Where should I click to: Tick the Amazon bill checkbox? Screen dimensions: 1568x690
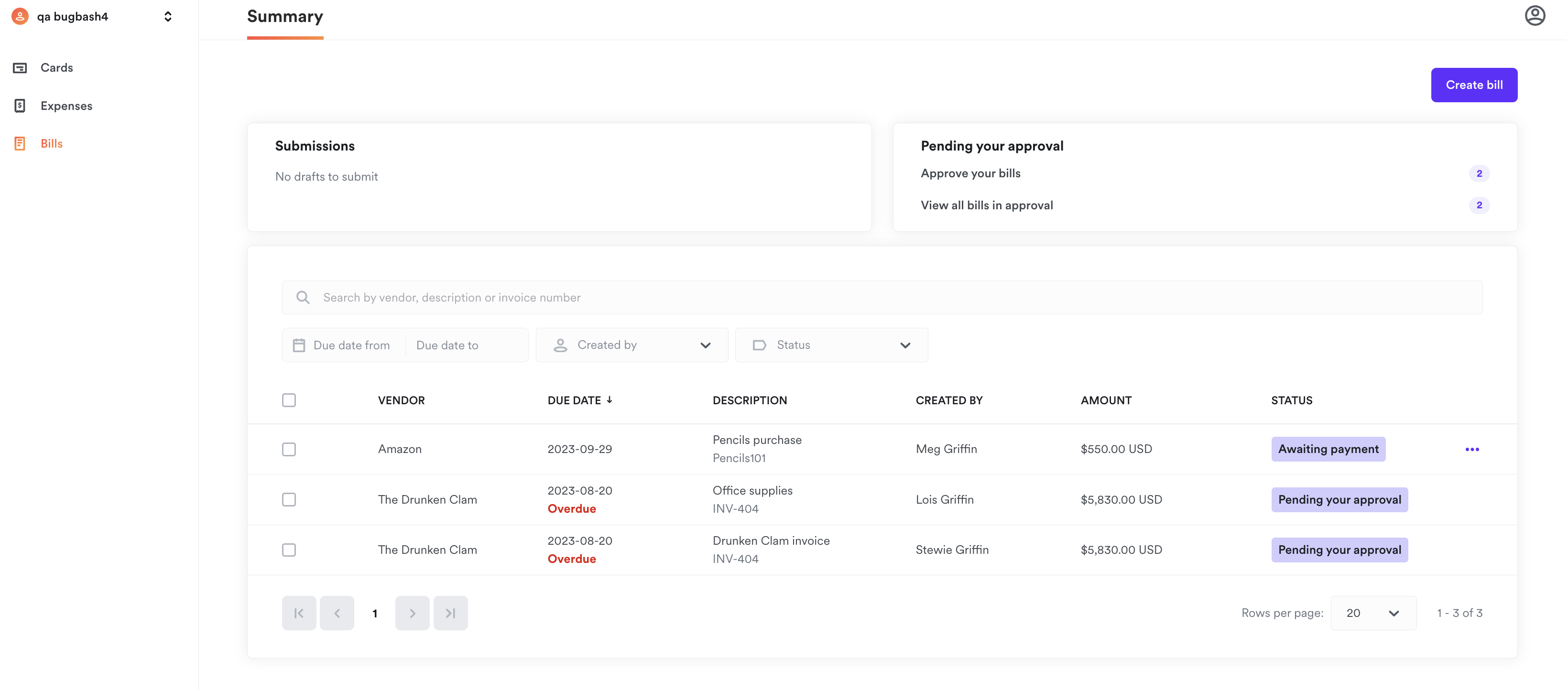coord(289,449)
